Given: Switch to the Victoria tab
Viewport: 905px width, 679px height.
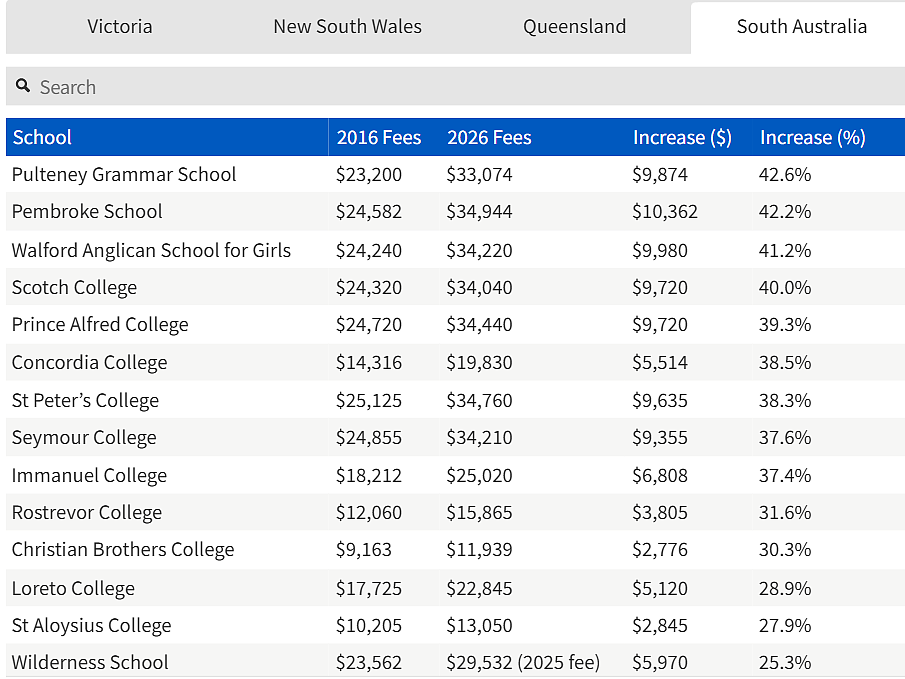Looking at the screenshot, I should (119, 27).
